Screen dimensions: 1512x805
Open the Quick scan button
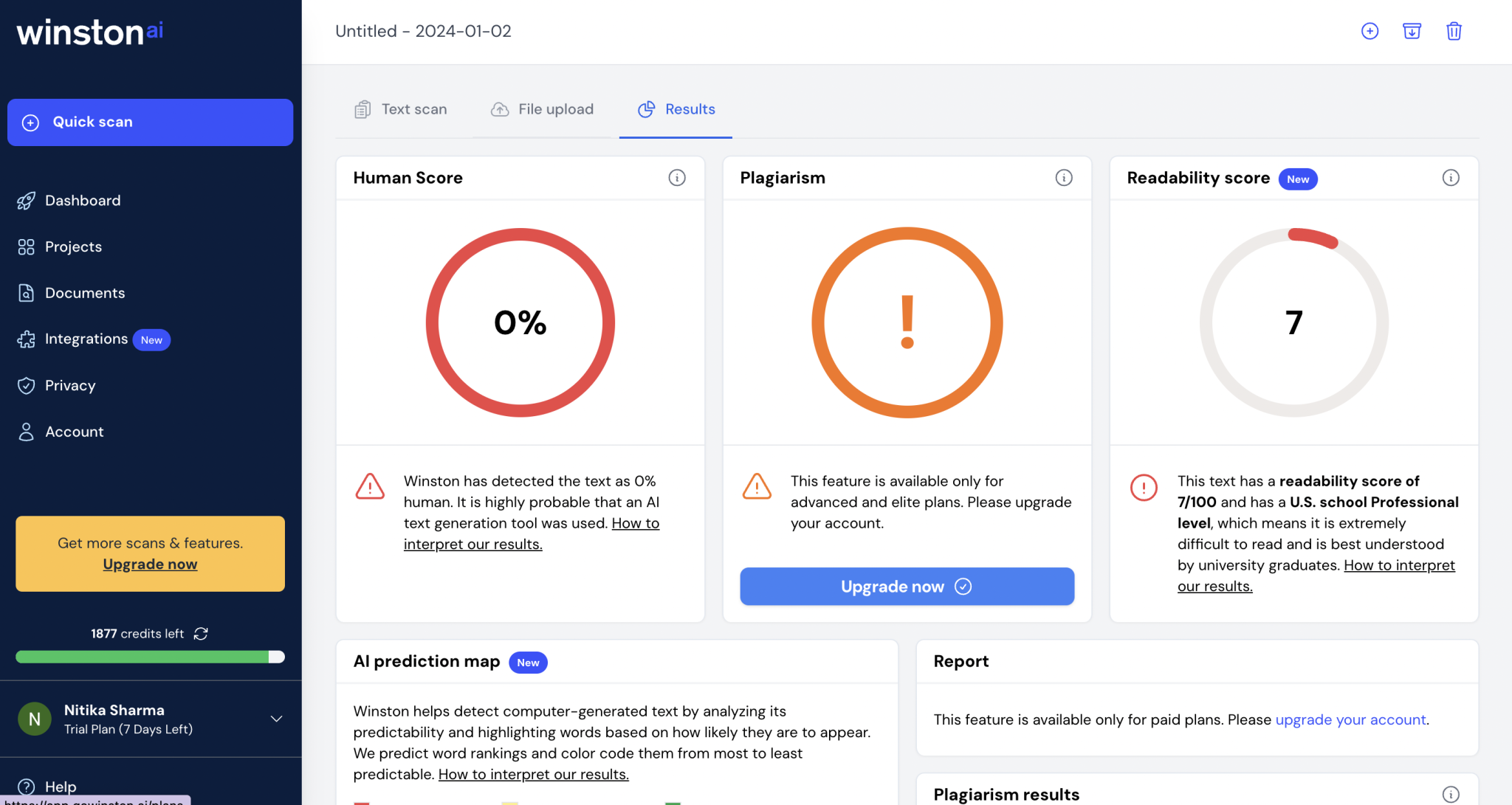(150, 122)
